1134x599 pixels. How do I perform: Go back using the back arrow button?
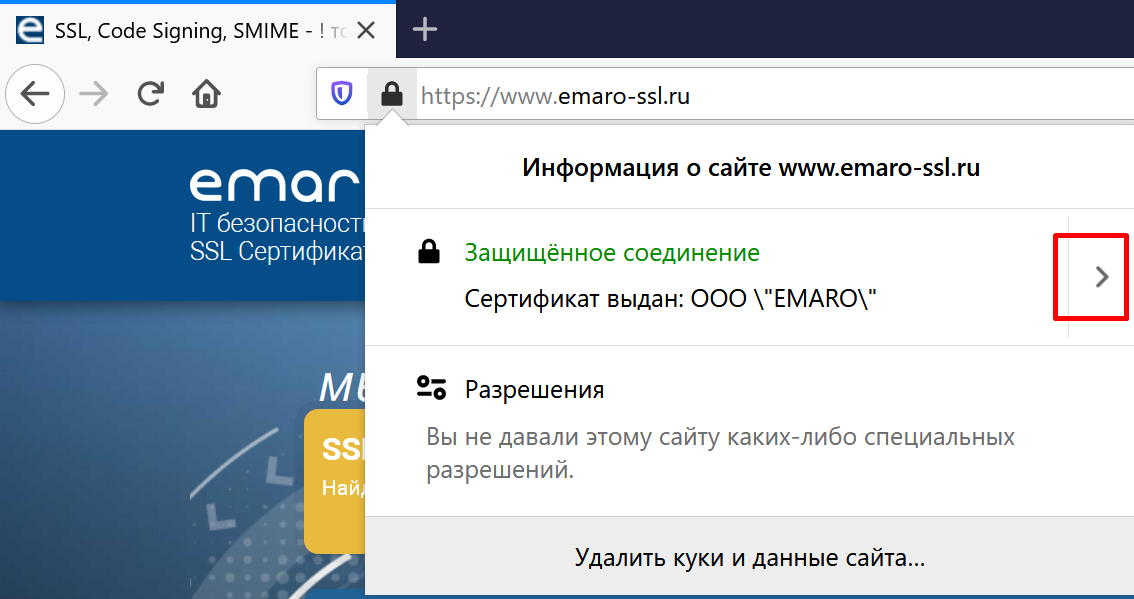click(x=35, y=94)
